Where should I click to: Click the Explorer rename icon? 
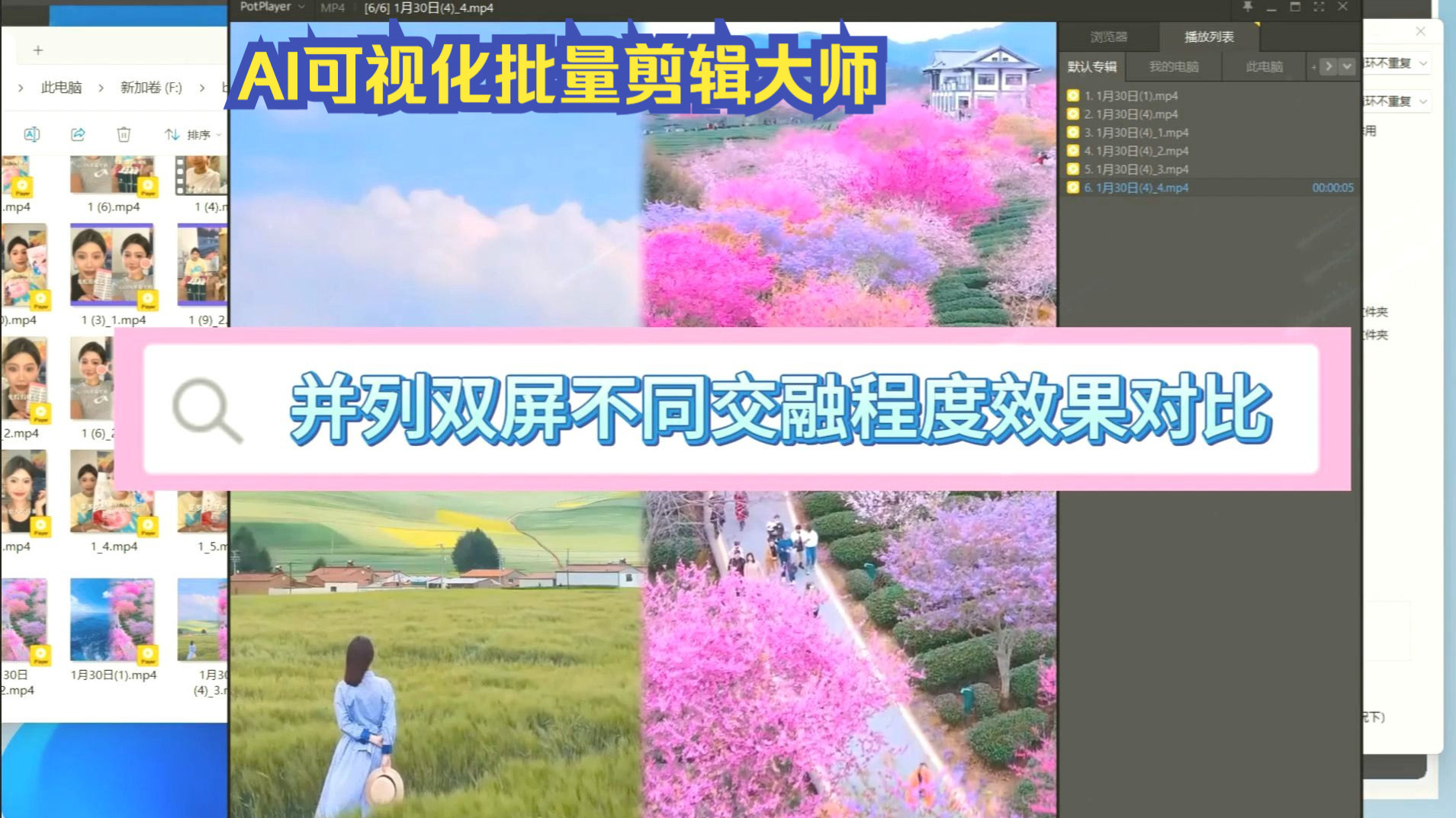pos(32,134)
